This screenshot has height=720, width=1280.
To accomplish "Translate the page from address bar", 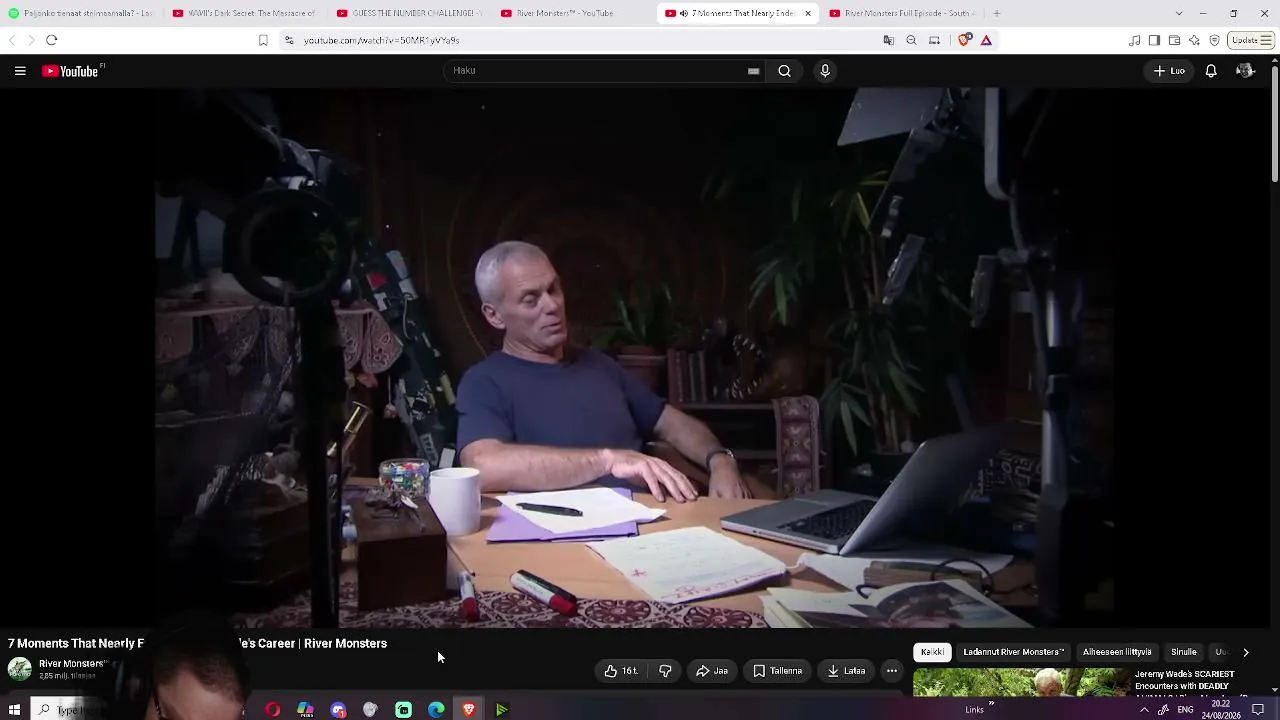I will pyautogui.click(x=888, y=40).
